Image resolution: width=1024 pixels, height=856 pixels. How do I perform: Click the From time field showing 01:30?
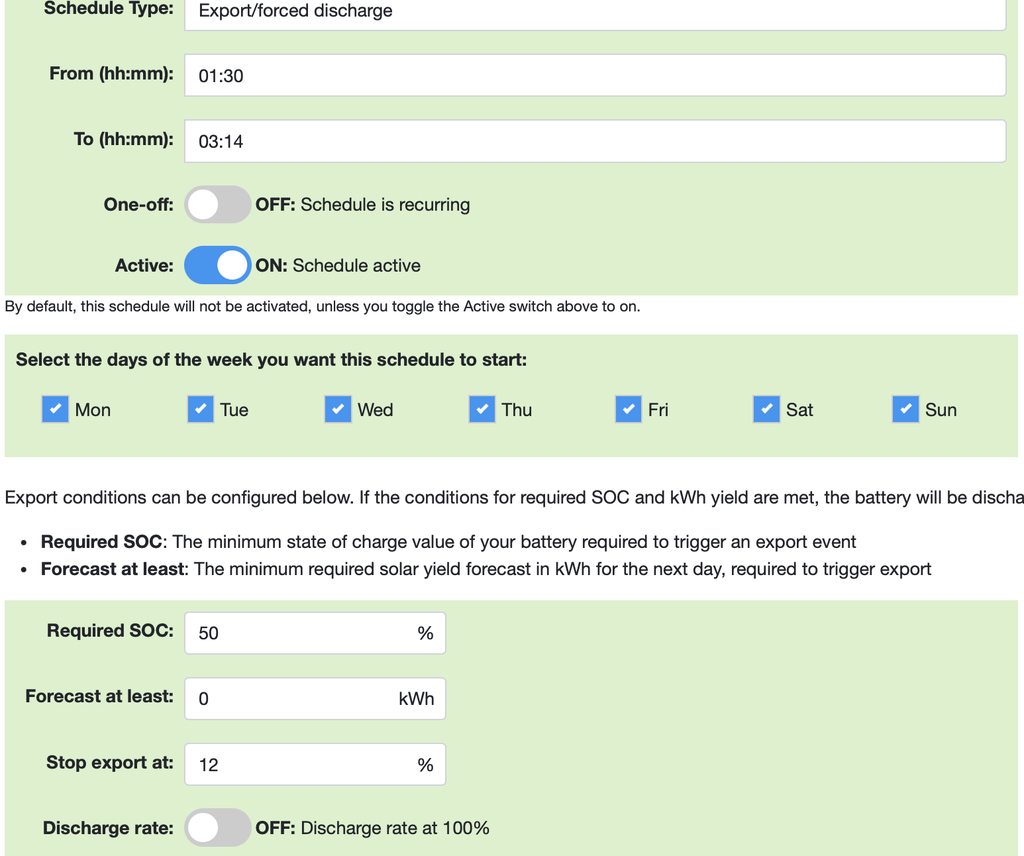(595, 75)
